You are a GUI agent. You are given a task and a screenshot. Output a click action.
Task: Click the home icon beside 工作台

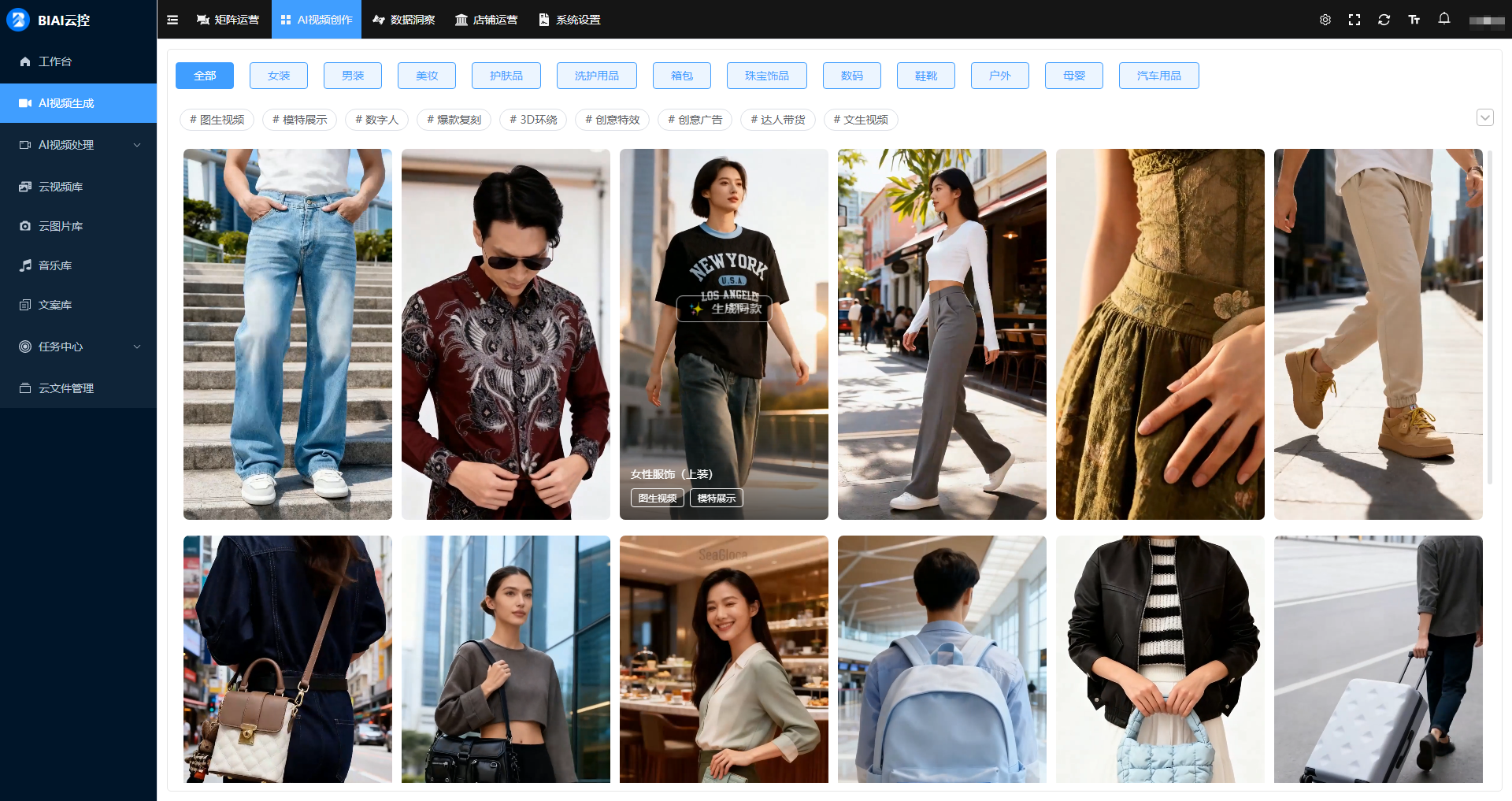(x=25, y=61)
